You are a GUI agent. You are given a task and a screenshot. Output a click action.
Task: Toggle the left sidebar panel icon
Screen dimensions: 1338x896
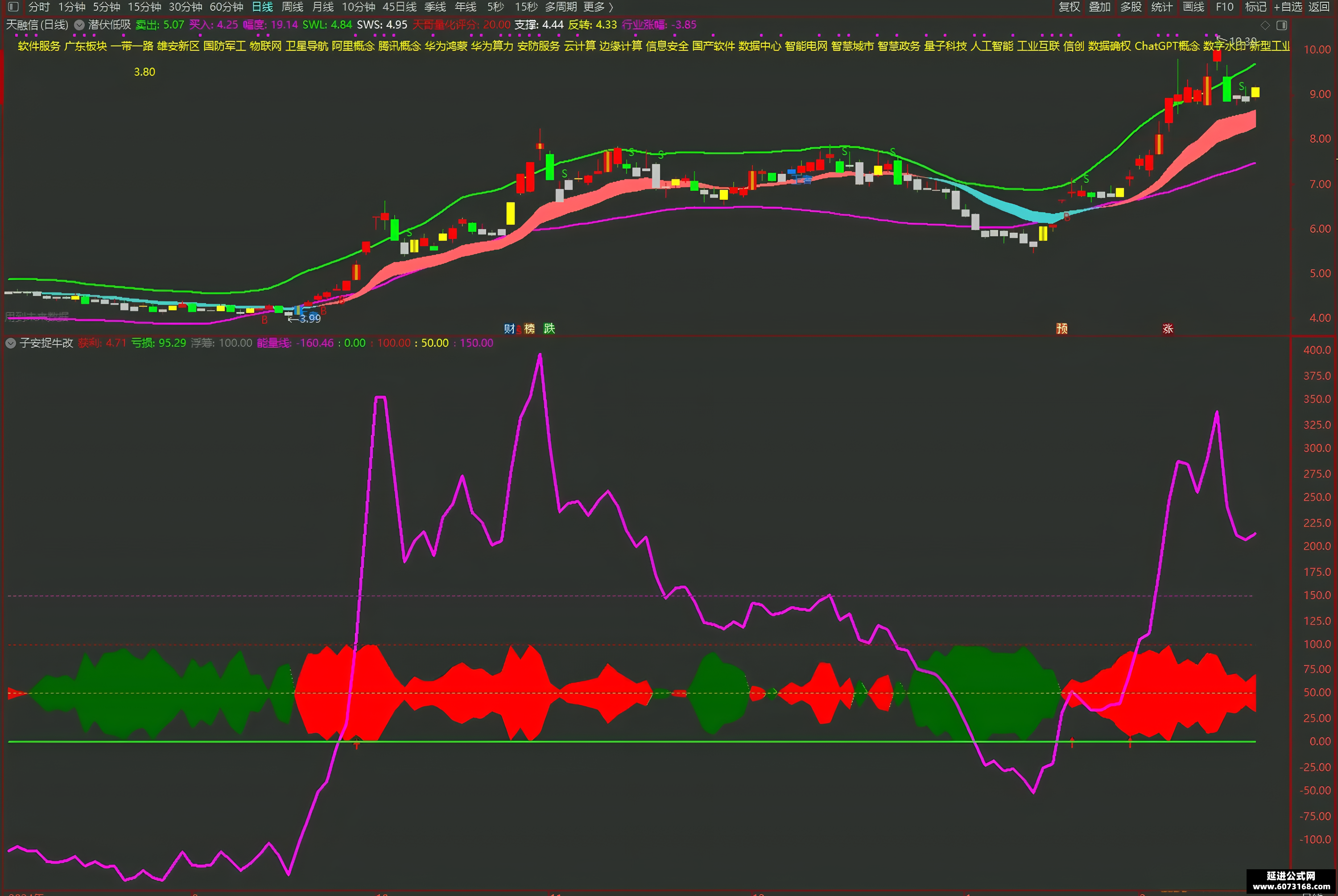click(x=13, y=7)
